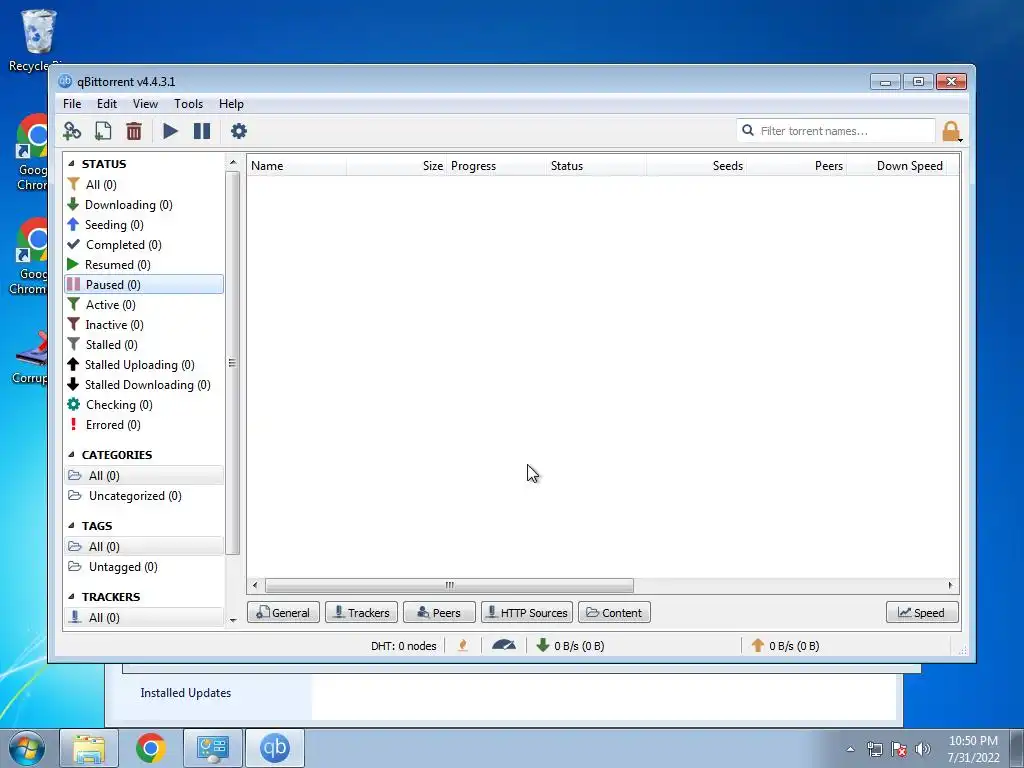Open the Edit menu
Viewport: 1024px width, 768px height.
pyautogui.click(x=106, y=104)
